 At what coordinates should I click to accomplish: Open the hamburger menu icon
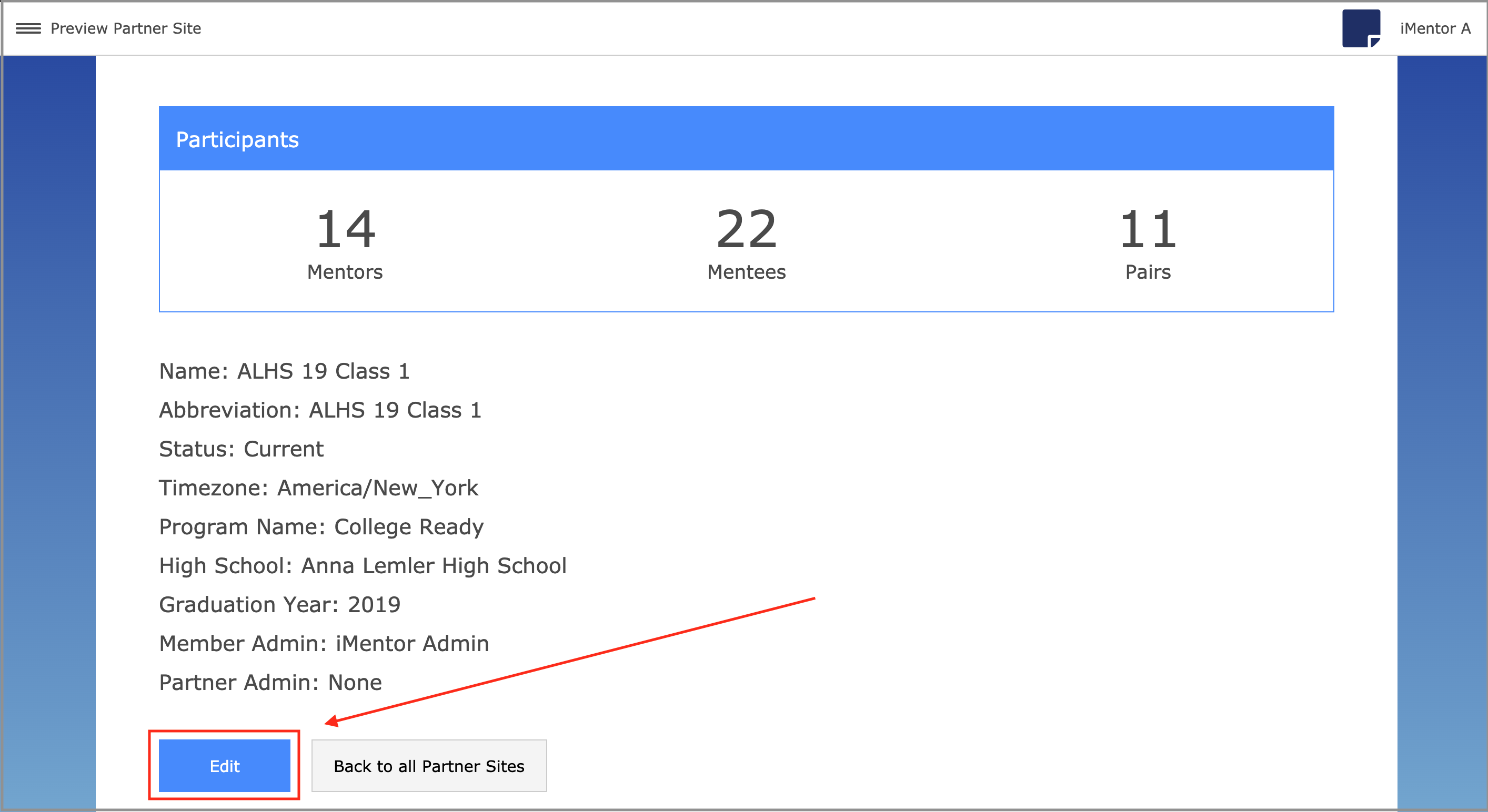point(28,28)
